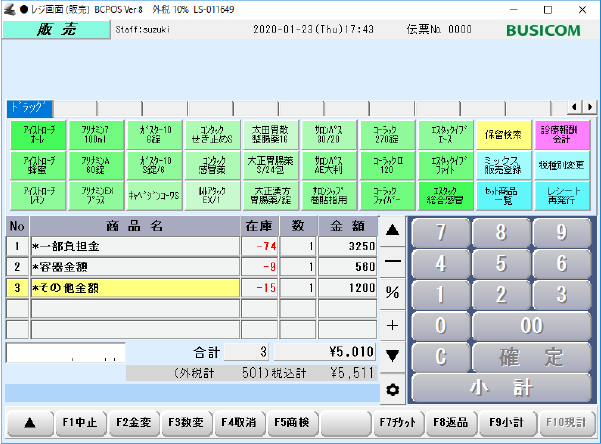Click the percent discount button
This screenshot has width=601, height=444.
coord(392,292)
